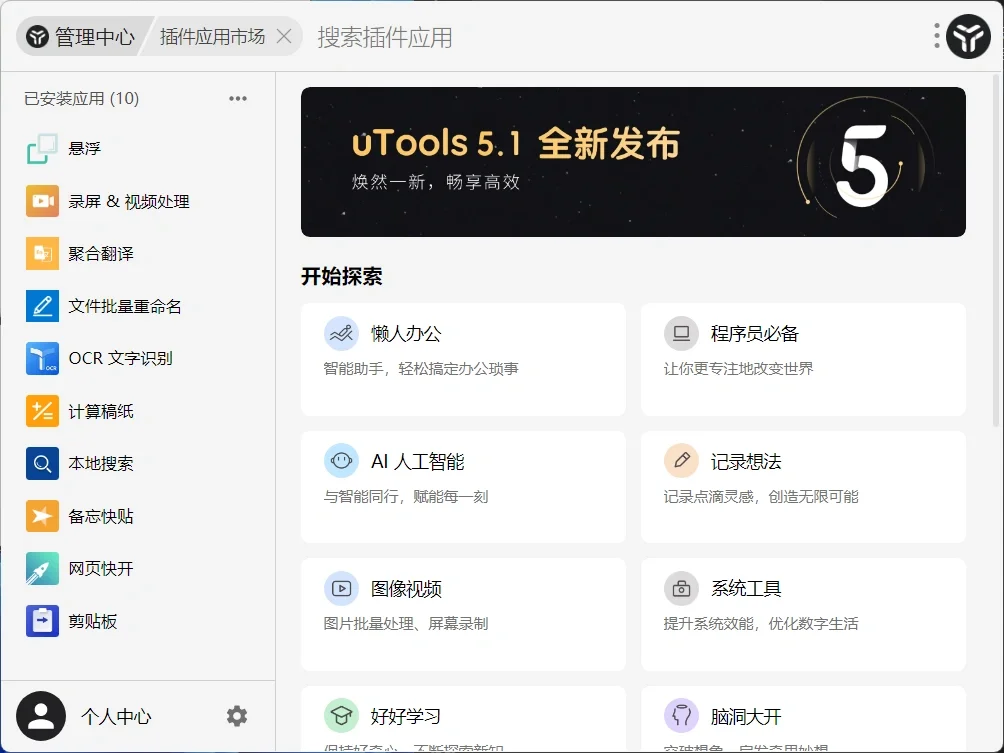Open the 懒人办公 category card
The image size is (1004, 753).
click(x=463, y=359)
